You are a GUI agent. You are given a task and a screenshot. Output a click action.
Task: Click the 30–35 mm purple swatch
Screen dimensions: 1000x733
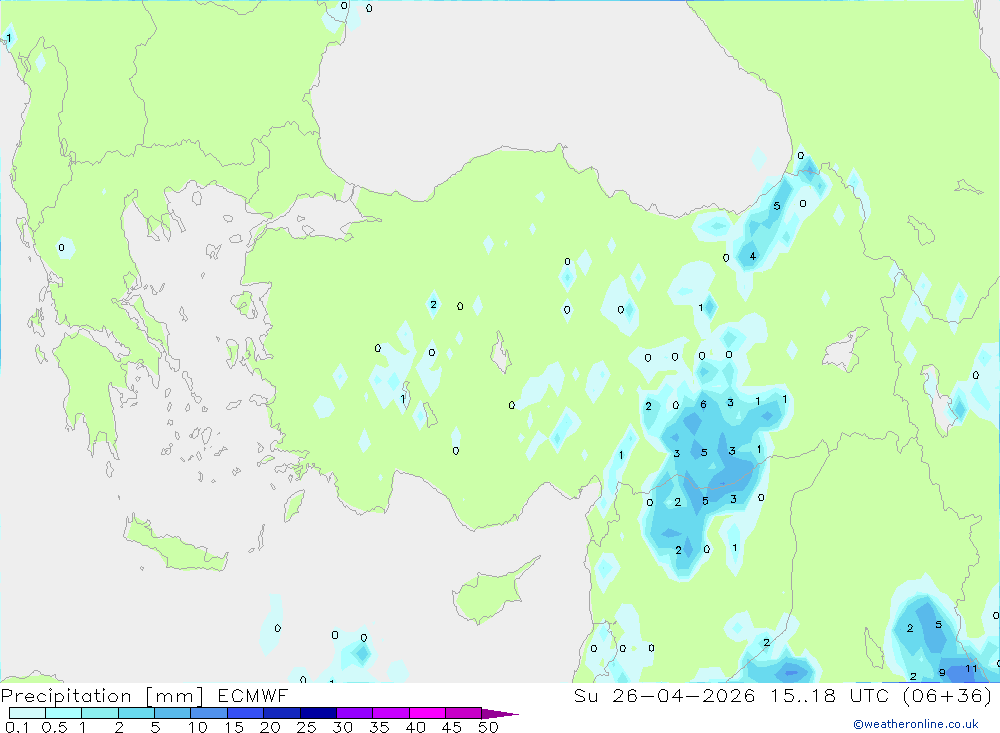[x=355, y=713]
